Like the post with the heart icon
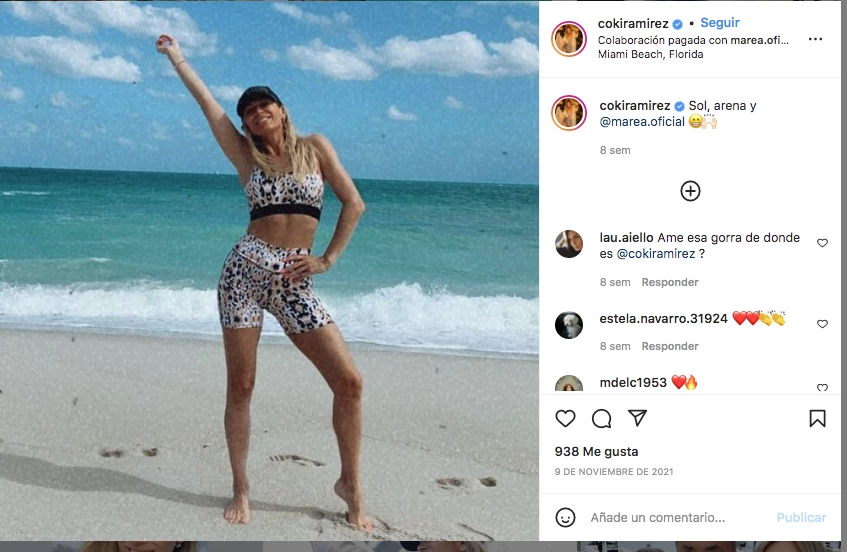Viewport: 847px width, 552px height. [x=565, y=418]
